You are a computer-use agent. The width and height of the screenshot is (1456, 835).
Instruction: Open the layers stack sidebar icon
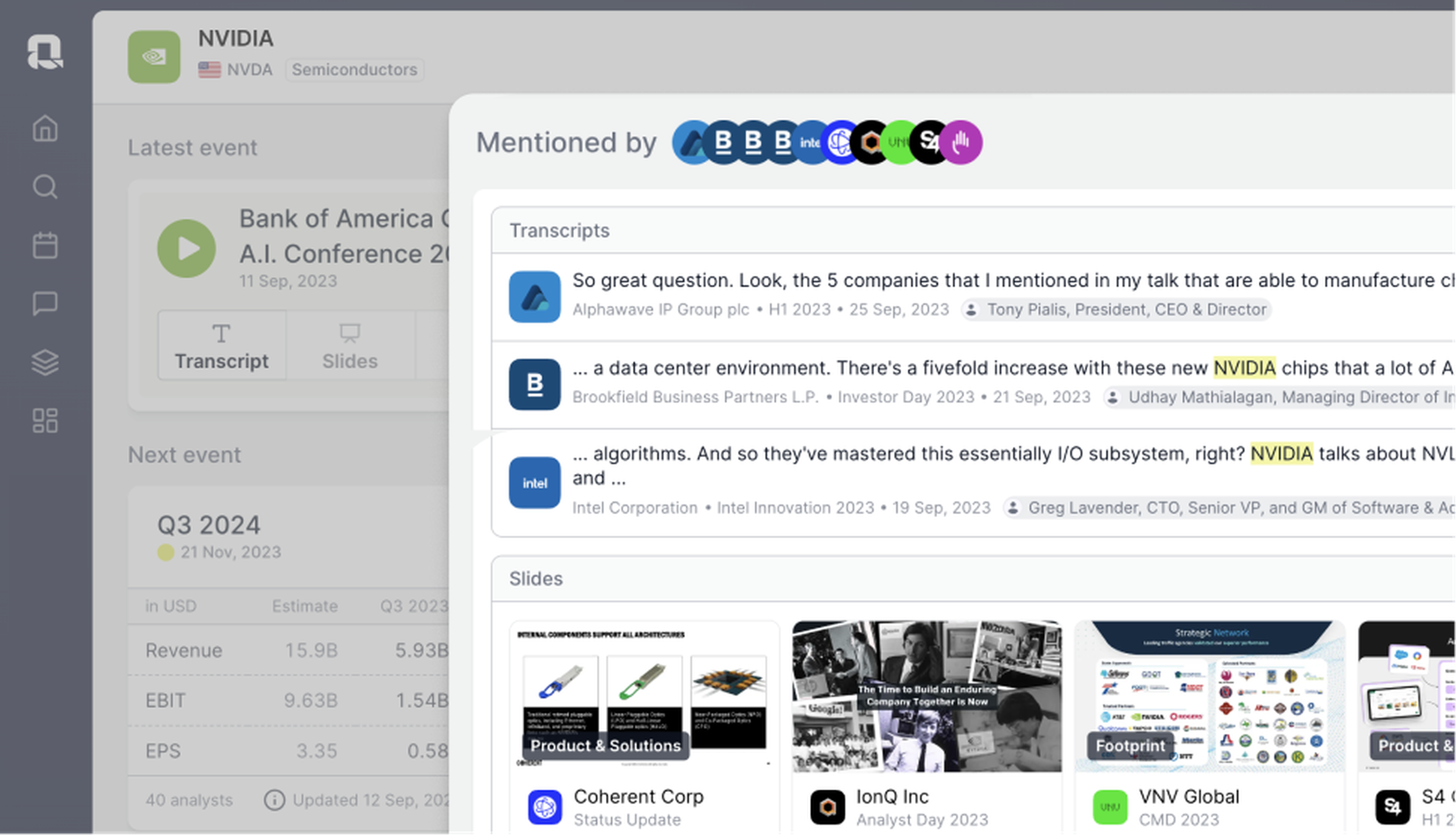pos(45,362)
